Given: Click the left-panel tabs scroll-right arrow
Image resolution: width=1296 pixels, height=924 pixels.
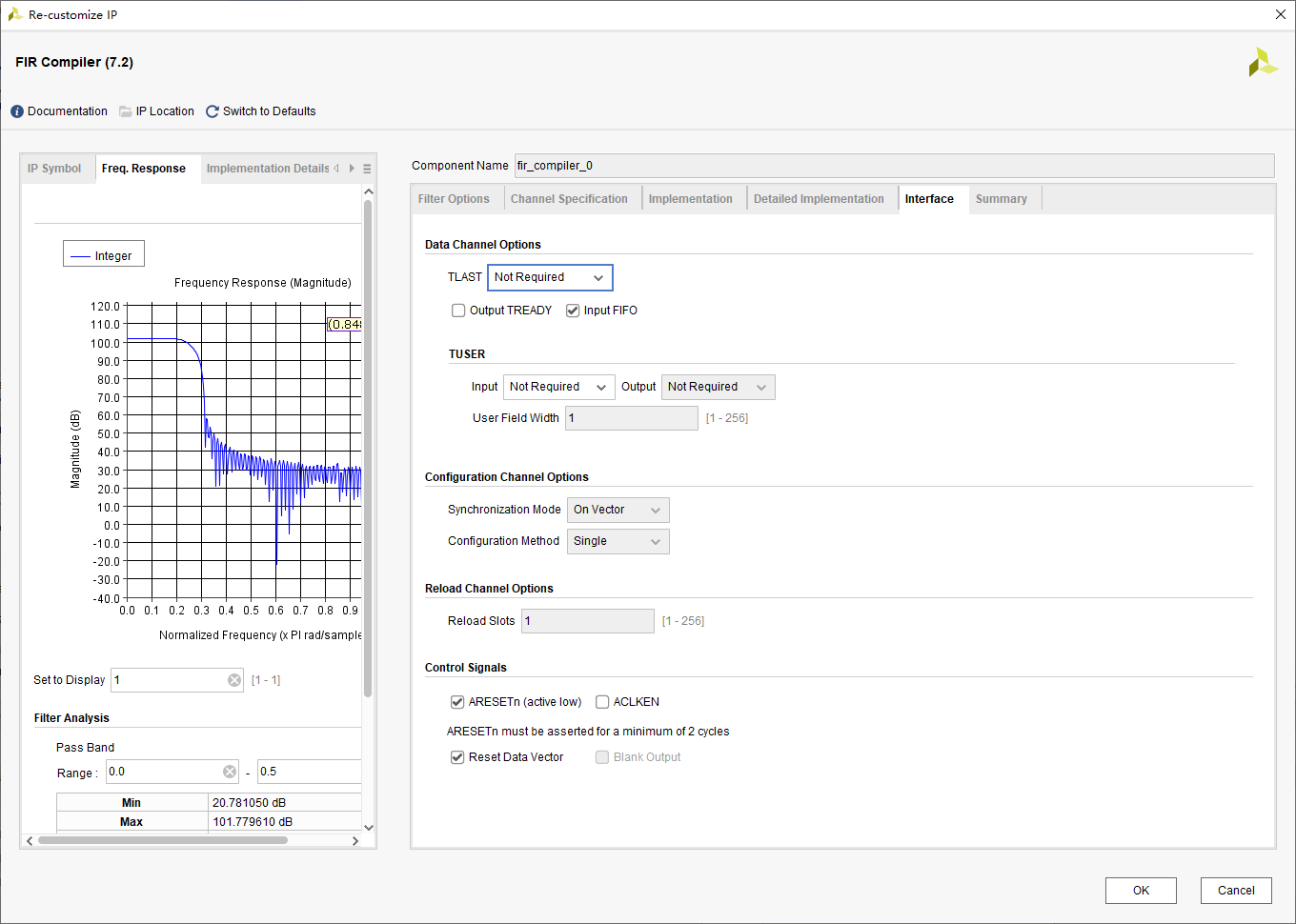Looking at the screenshot, I should coord(352,169).
